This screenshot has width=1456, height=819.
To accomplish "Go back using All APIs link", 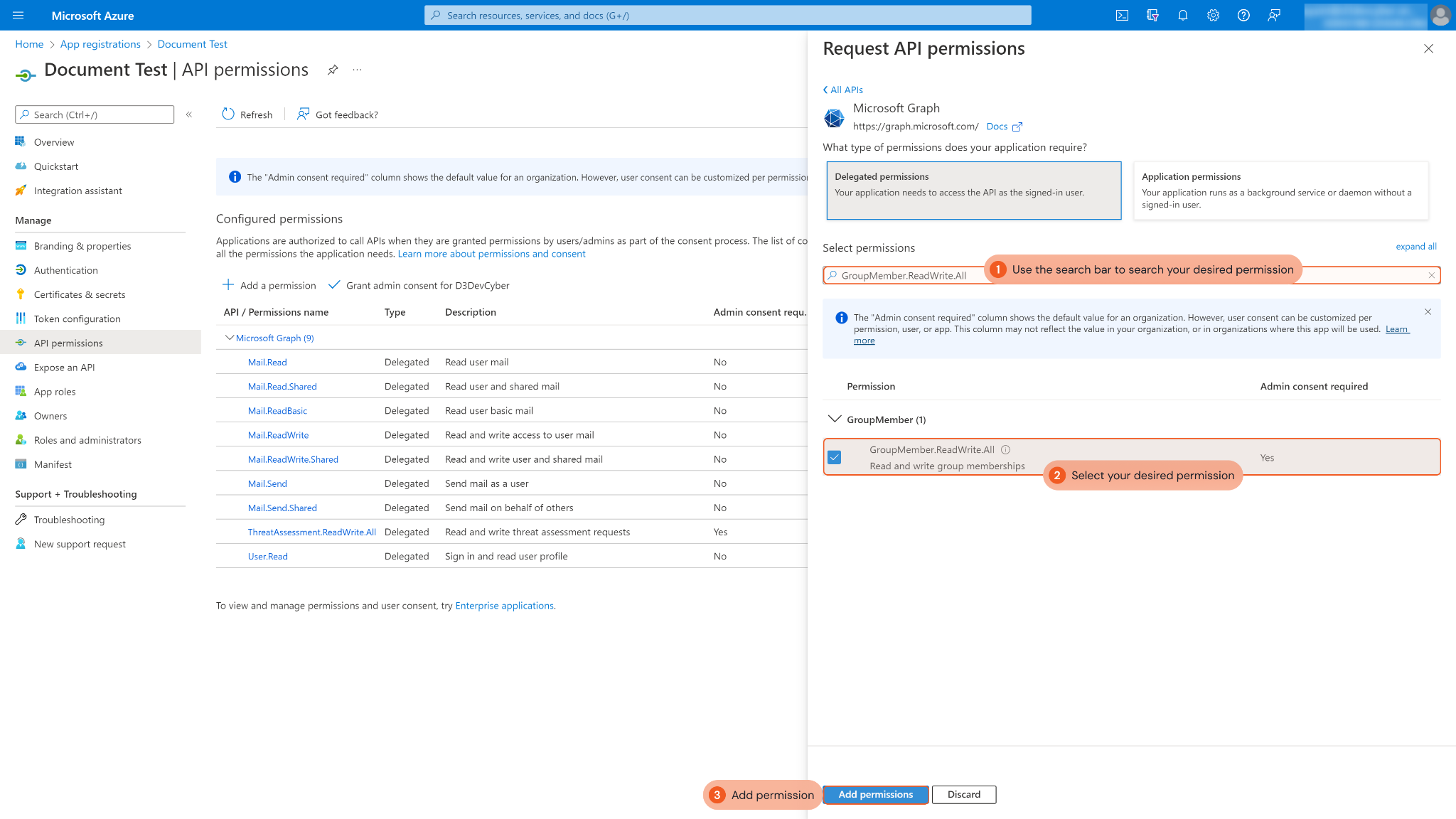I will click(843, 90).
